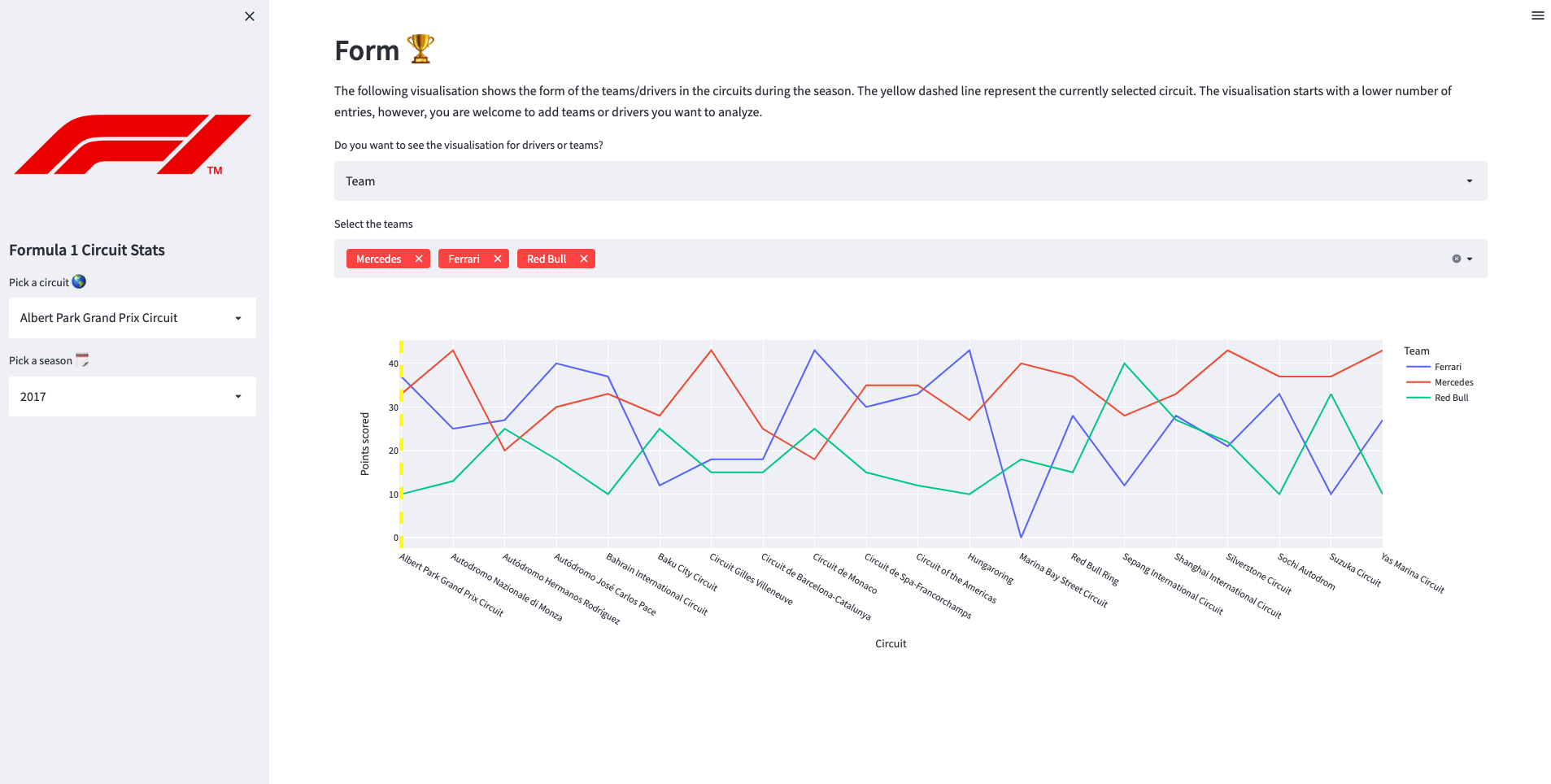The image size is (1551, 784).
Task: Remove the Mercedes tag via its X
Action: [x=419, y=259]
